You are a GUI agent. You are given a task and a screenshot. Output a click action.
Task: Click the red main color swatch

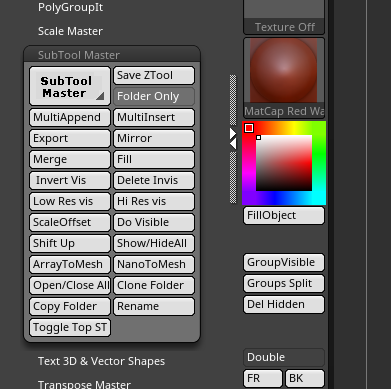[x=249, y=128]
